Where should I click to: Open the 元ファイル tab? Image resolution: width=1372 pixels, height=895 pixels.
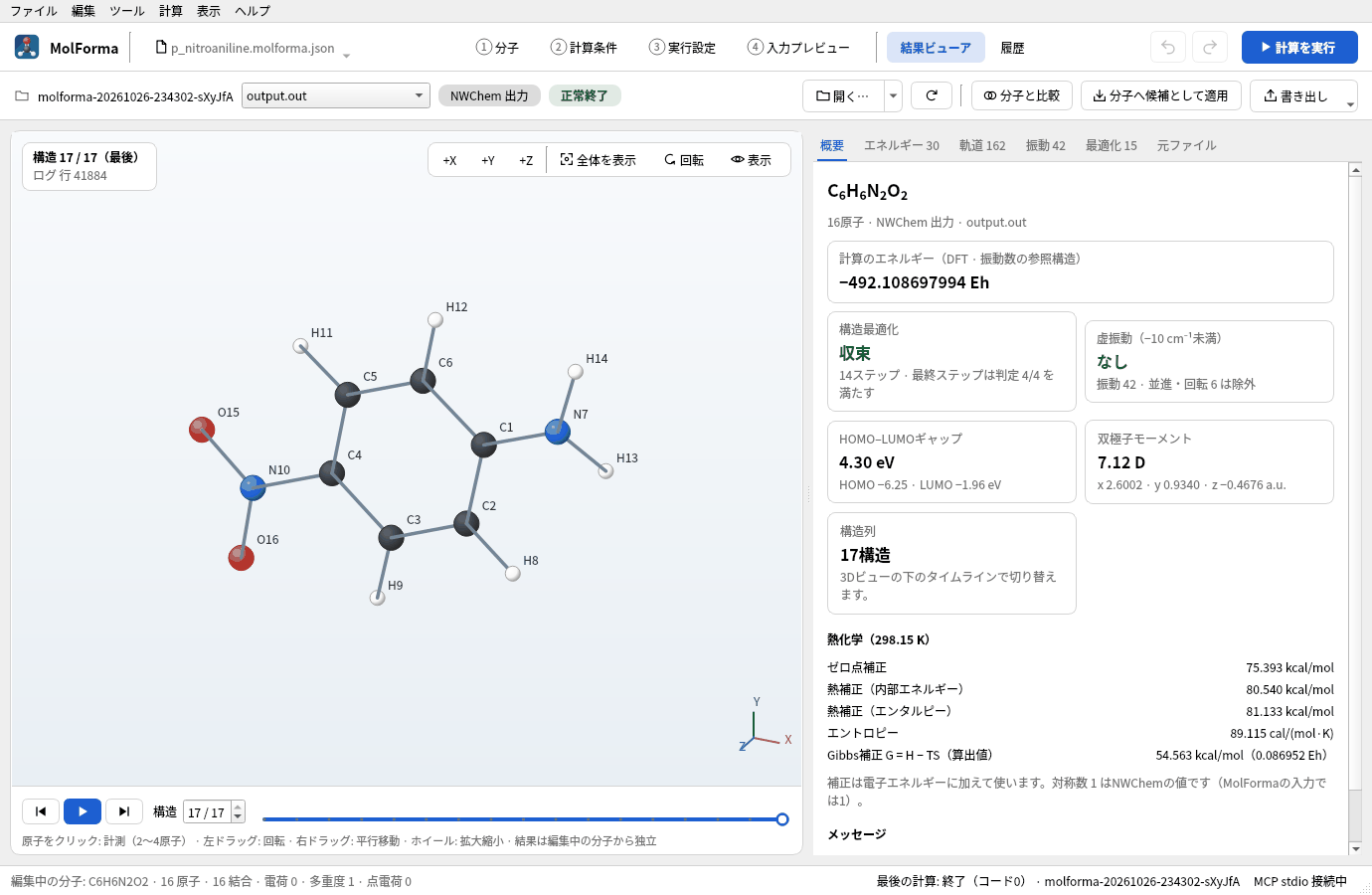[x=1187, y=145]
